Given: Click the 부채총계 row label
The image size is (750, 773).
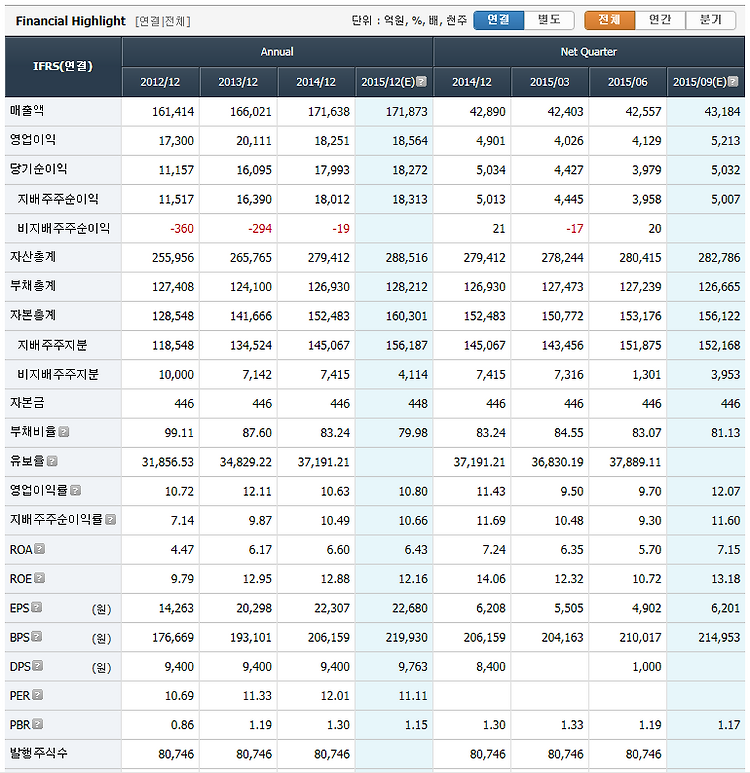Looking at the screenshot, I should 33,285.
